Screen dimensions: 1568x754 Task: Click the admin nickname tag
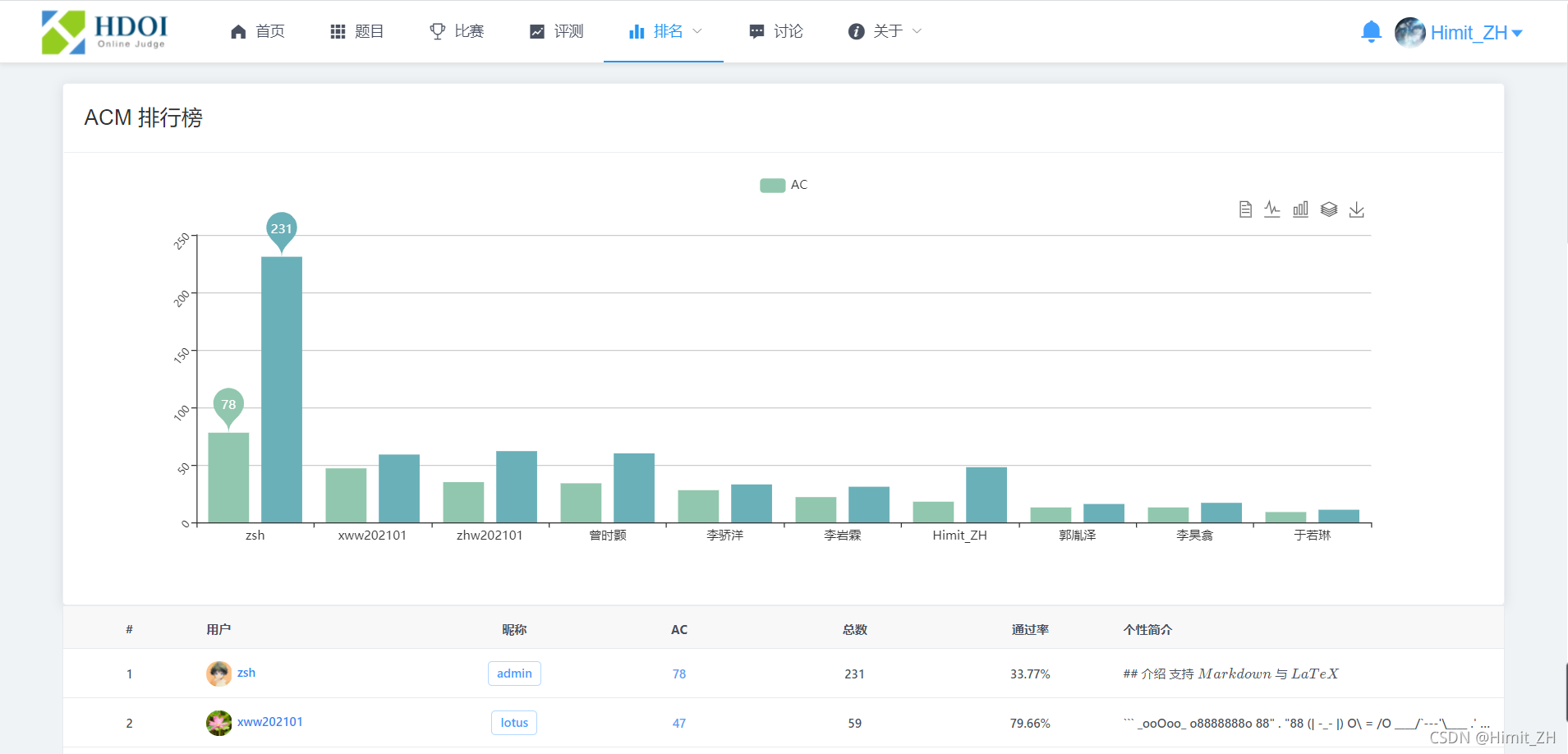coord(514,674)
